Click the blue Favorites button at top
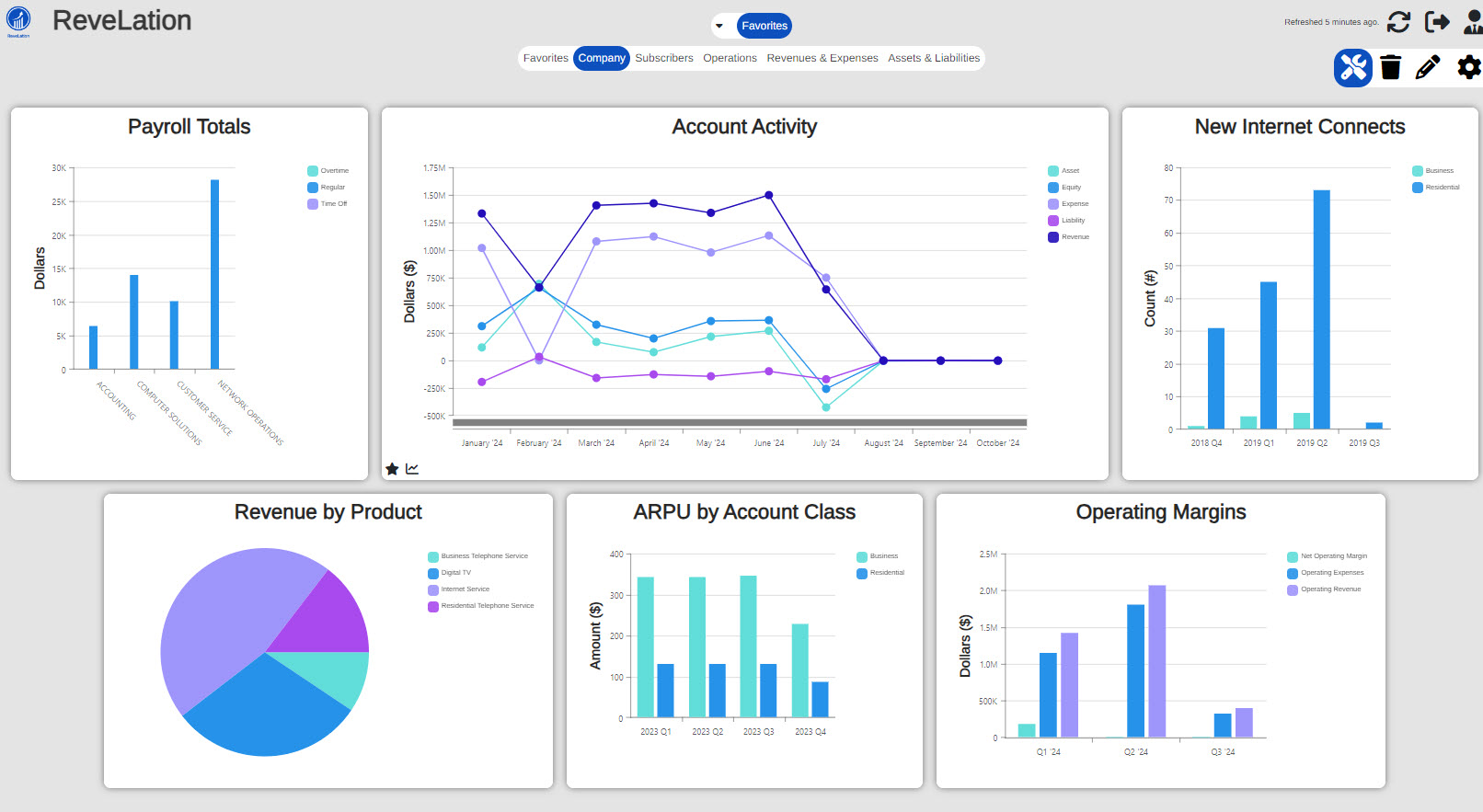This screenshot has width=1483, height=812. [764, 26]
